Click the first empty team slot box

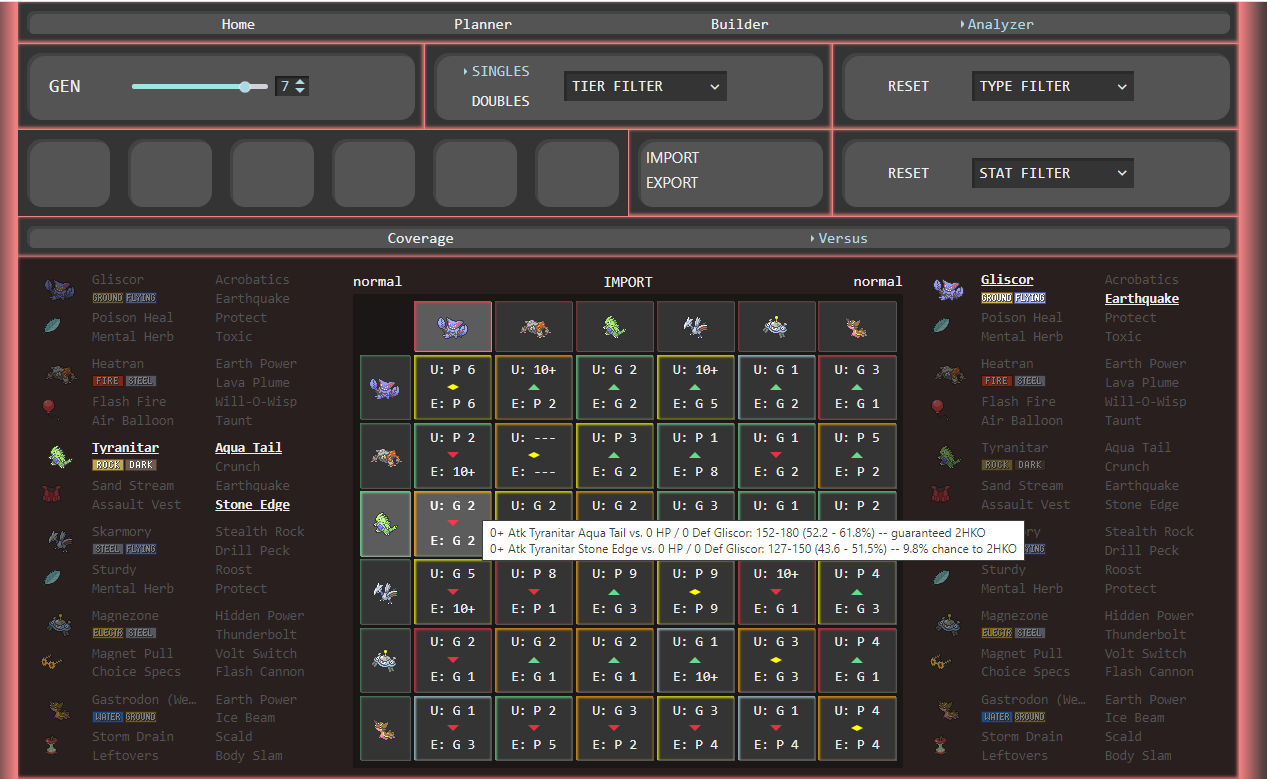[x=69, y=173]
